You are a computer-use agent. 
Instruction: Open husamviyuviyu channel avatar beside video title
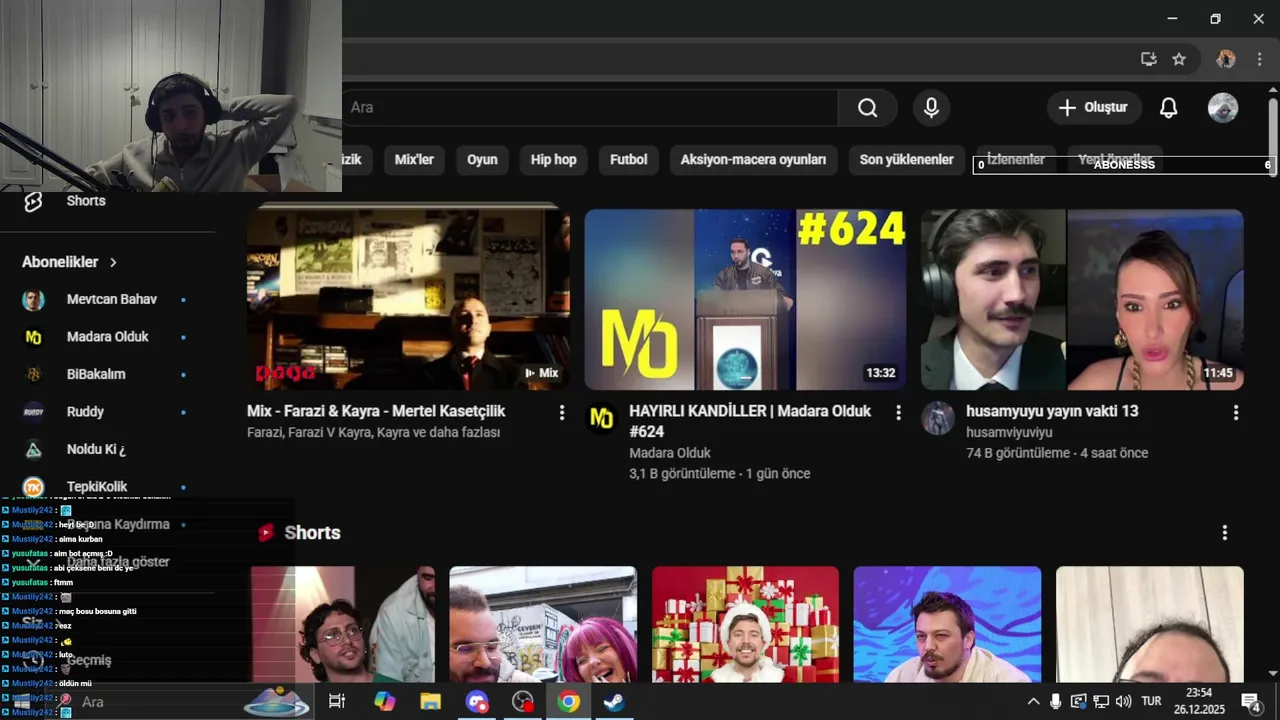pos(938,418)
